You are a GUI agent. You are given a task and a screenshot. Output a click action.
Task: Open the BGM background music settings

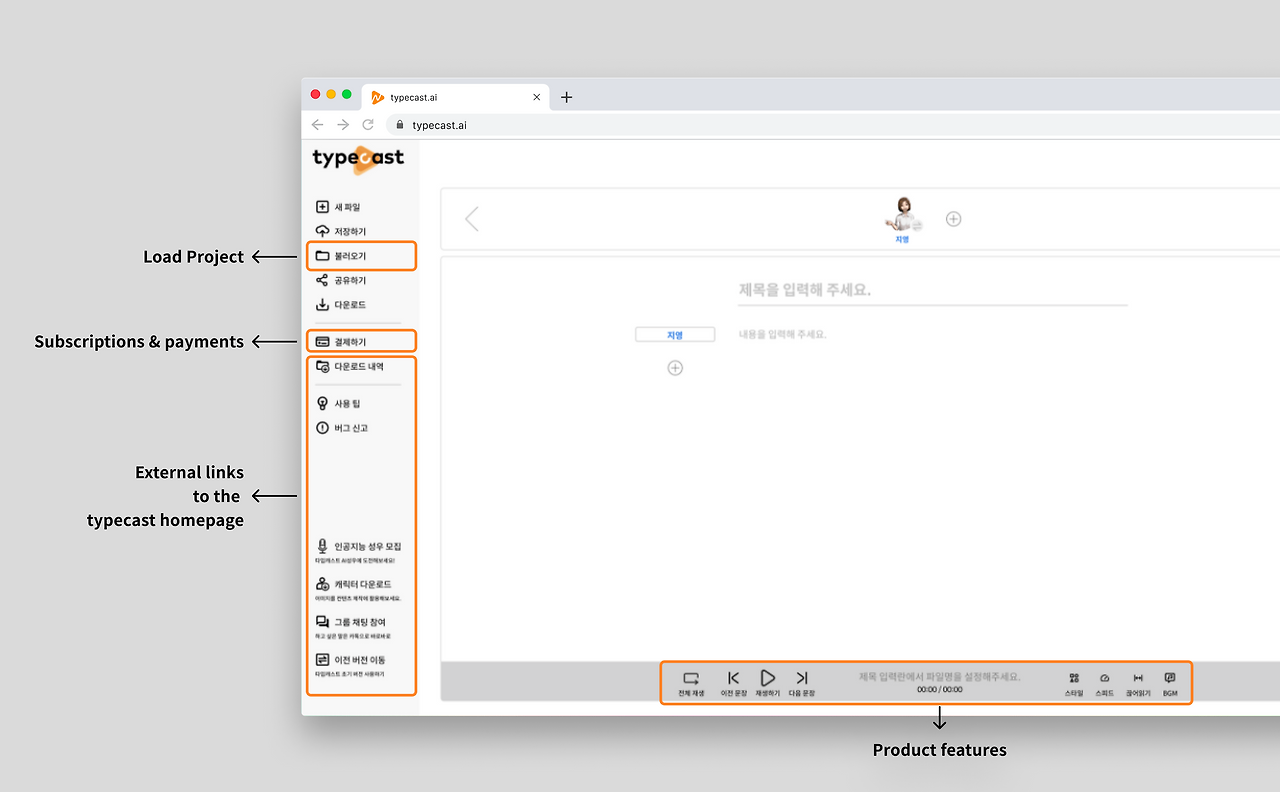click(1170, 684)
